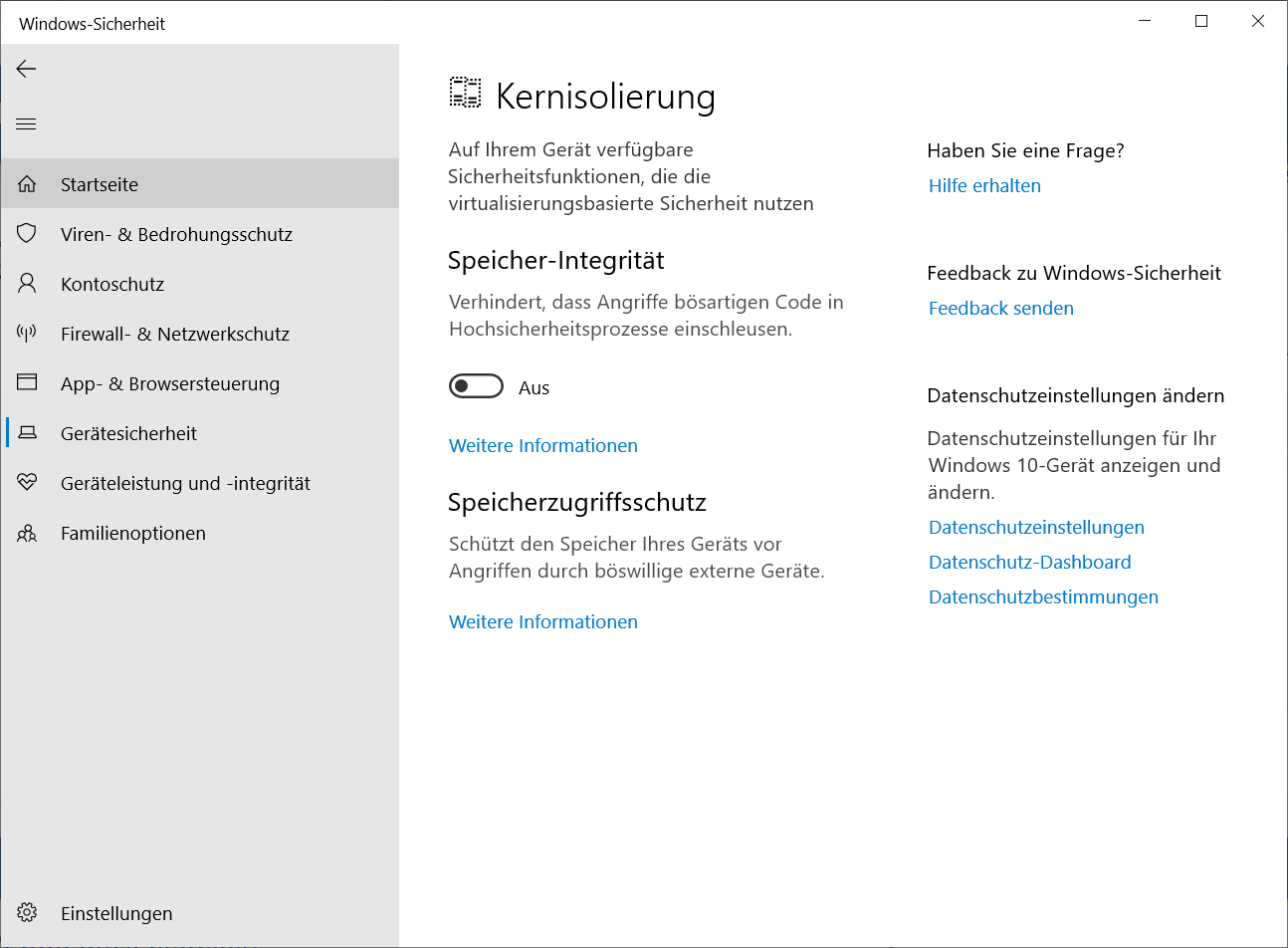
Task: Open Weitere Informationen under Speicherzugriffsschutz
Action: 543,622
